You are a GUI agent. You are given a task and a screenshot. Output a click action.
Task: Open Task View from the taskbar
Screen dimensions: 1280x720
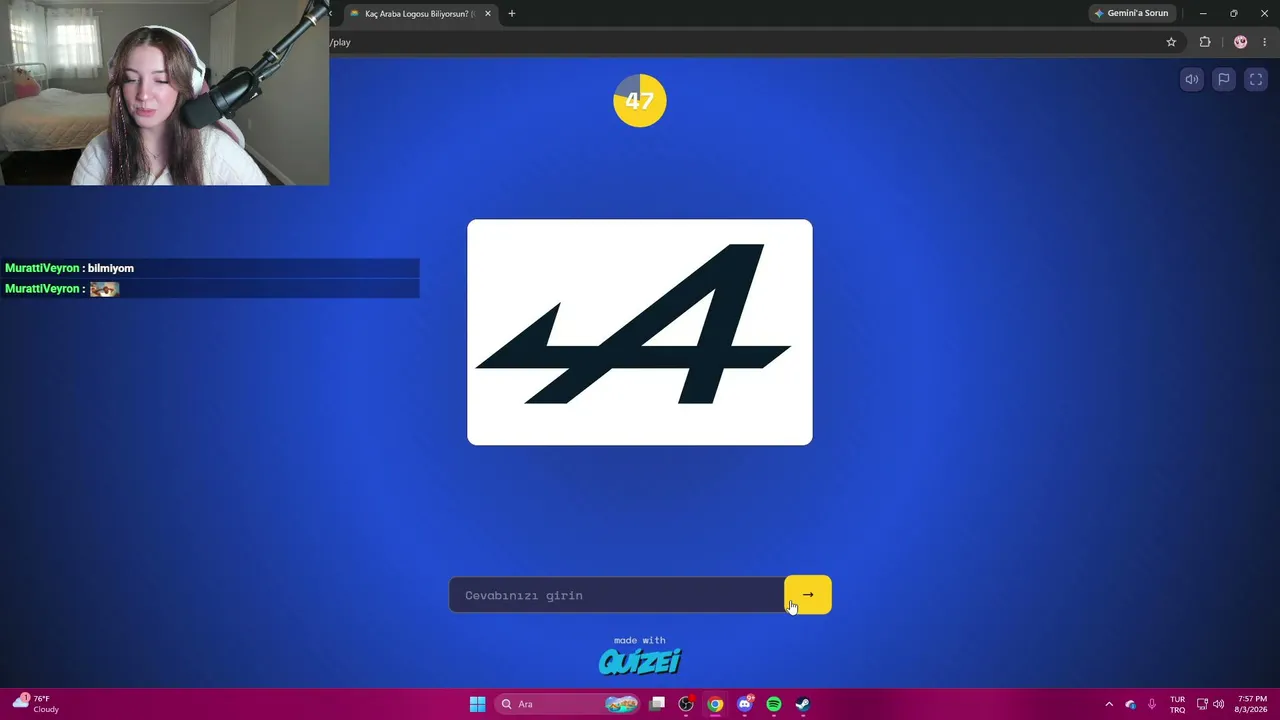coord(657,704)
